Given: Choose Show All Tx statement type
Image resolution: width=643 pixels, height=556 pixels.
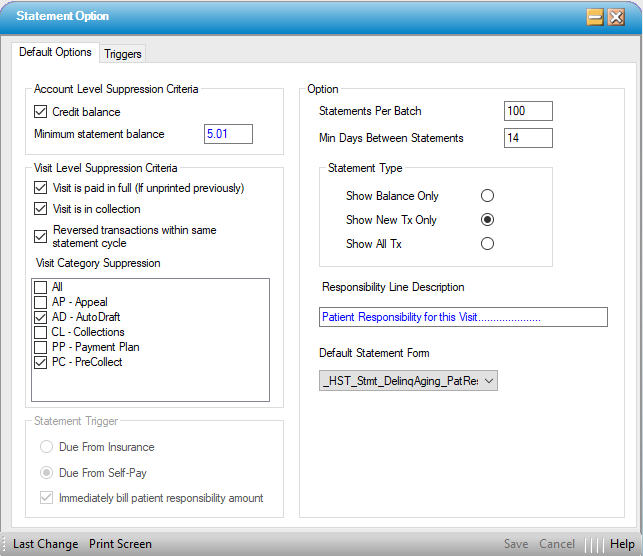Looking at the screenshot, I should pos(487,243).
